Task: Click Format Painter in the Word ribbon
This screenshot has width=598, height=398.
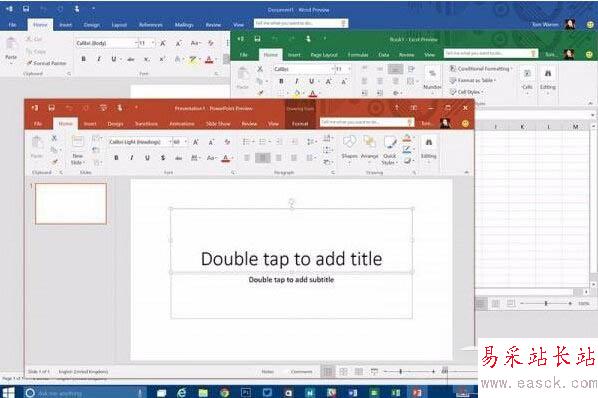Action: tap(47, 63)
